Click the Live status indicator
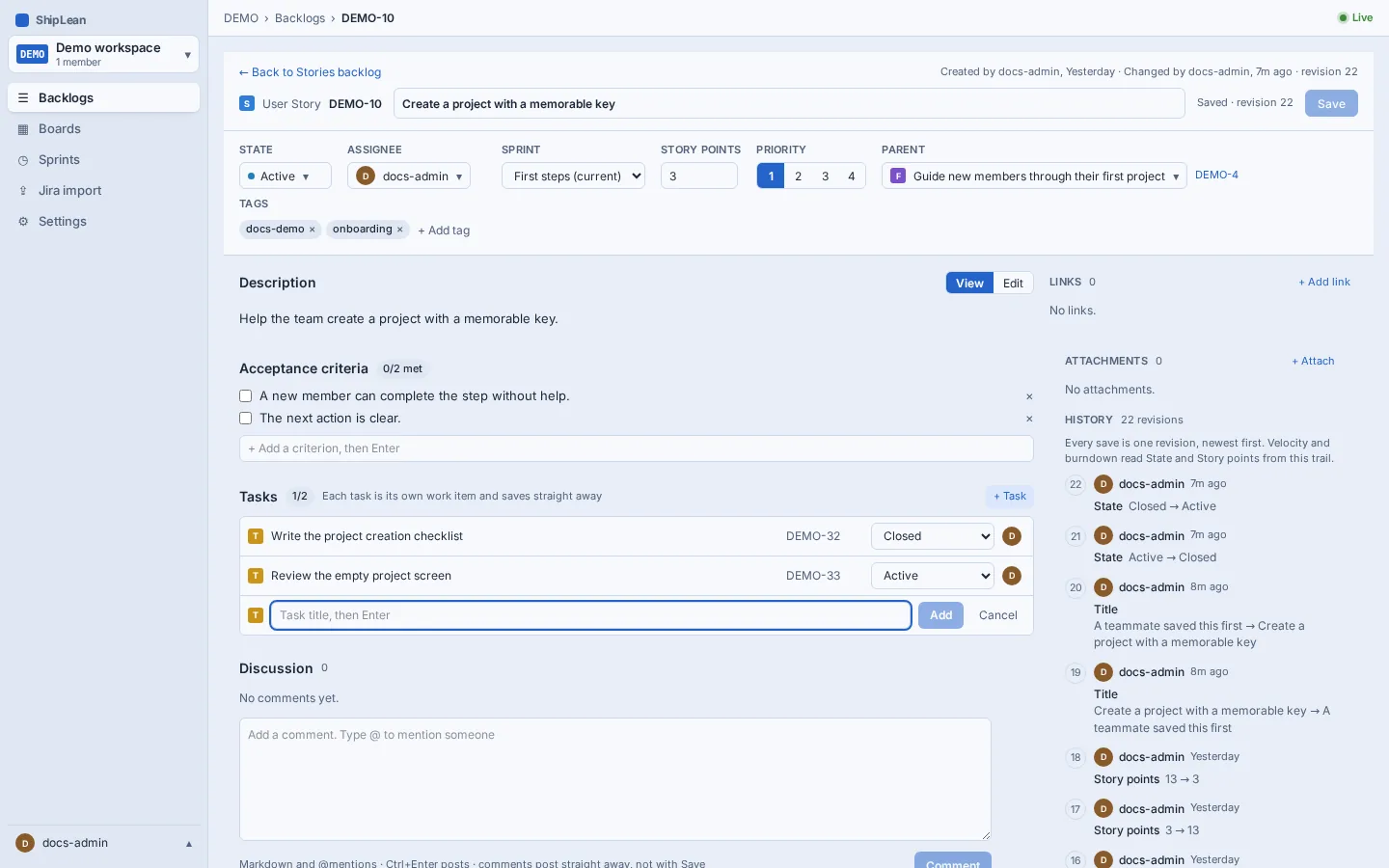 pyautogui.click(x=1355, y=17)
